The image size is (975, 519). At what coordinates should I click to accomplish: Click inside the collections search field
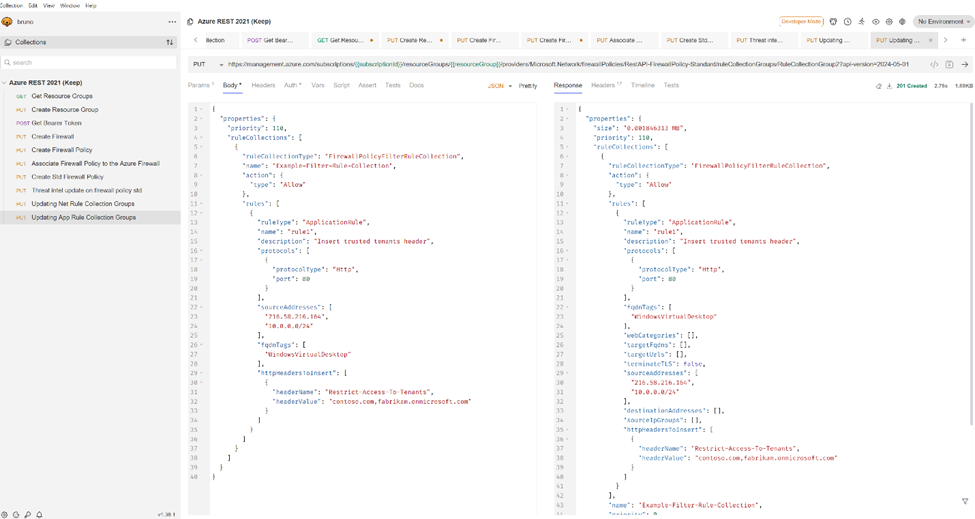90,62
